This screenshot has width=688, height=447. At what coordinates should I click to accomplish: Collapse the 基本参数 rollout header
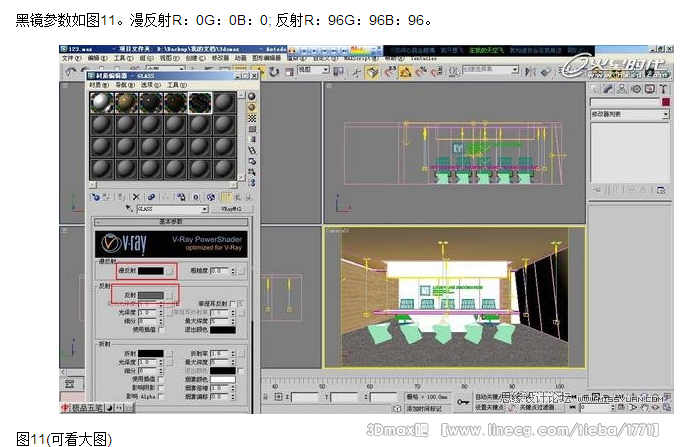click(x=172, y=222)
